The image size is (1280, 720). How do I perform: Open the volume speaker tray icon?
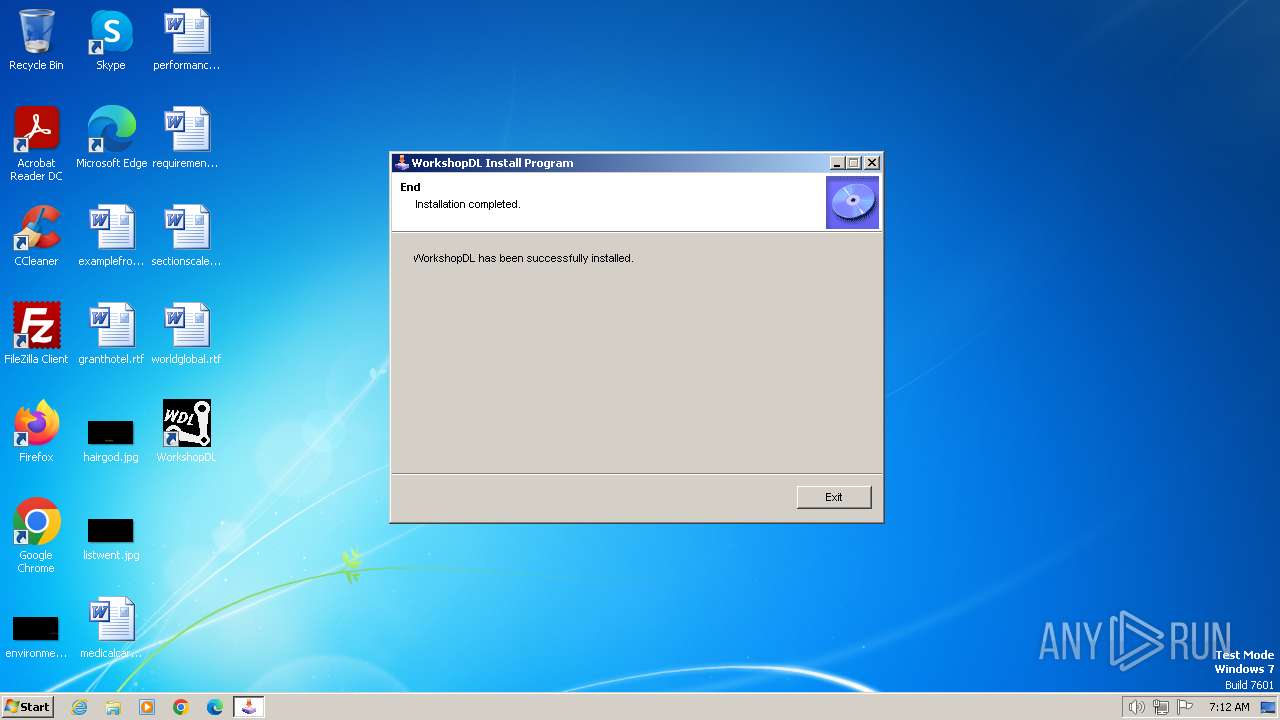[x=1136, y=707]
